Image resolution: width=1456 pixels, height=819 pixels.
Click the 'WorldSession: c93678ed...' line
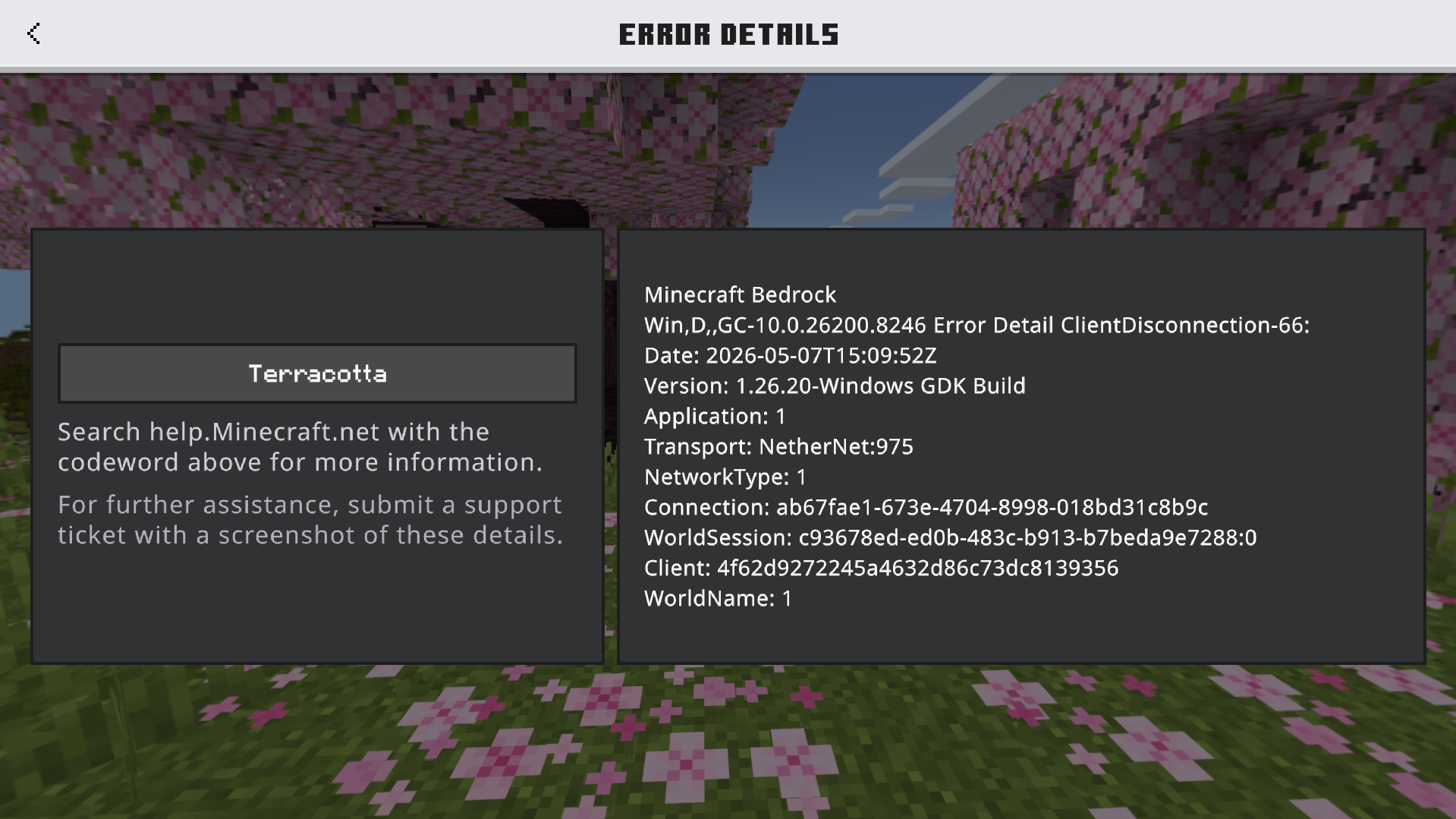point(950,537)
